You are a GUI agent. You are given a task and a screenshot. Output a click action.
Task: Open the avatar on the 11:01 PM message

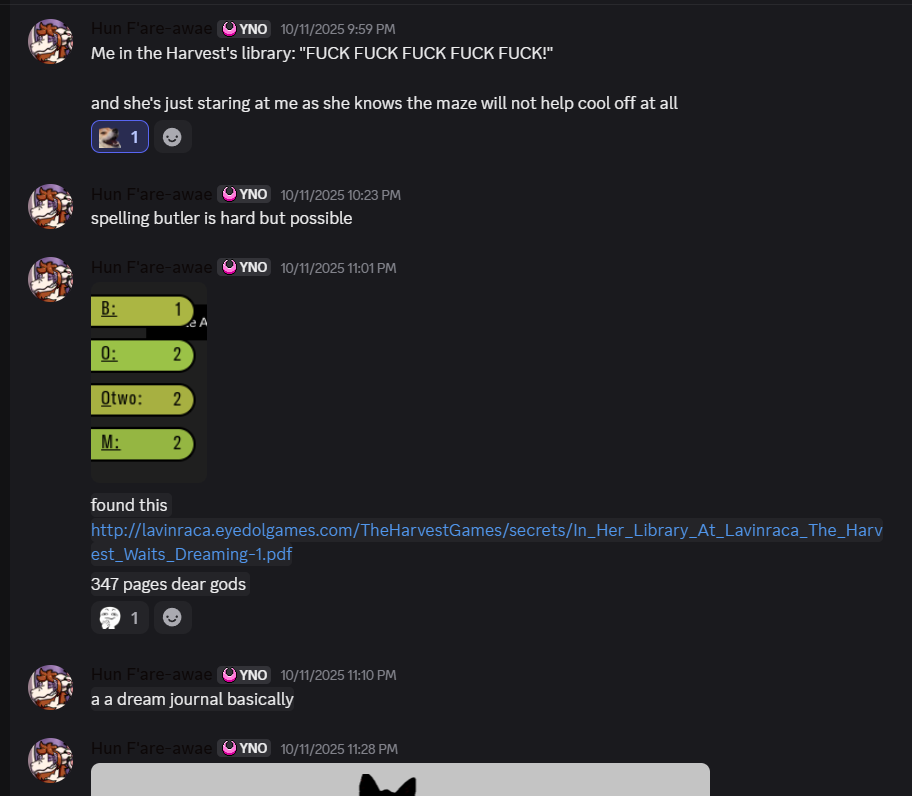click(x=51, y=280)
